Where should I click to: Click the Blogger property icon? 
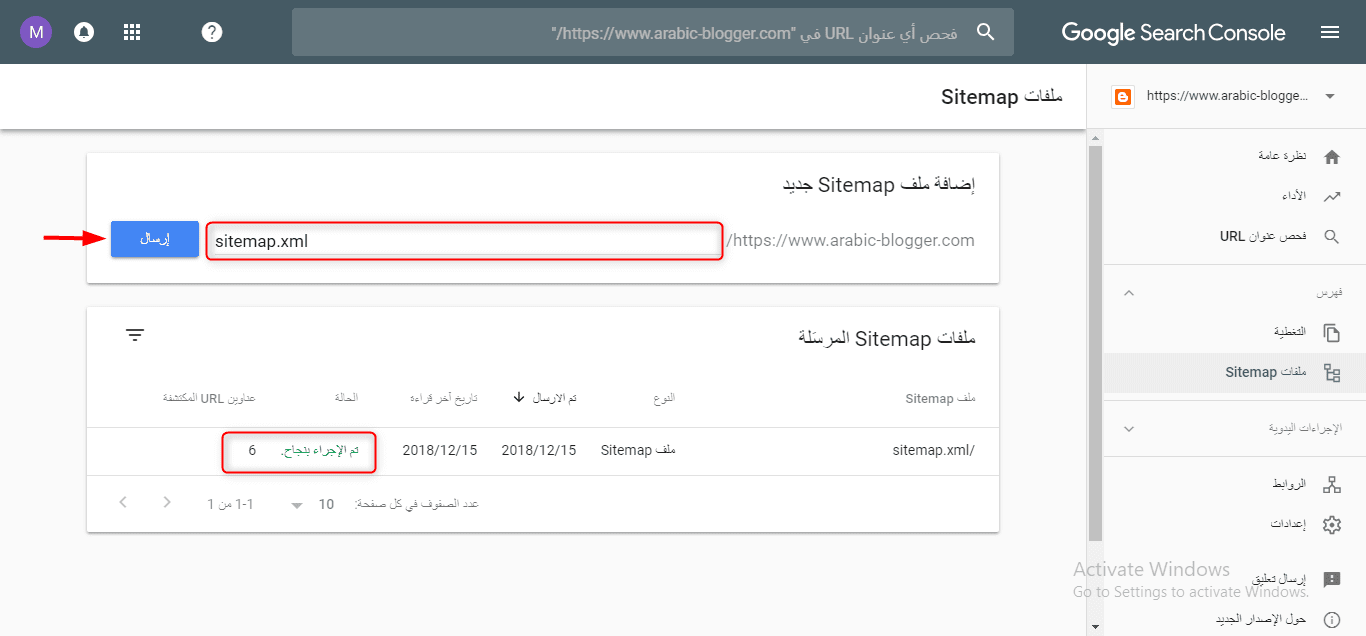pyautogui.click(x=1123, y=97)
